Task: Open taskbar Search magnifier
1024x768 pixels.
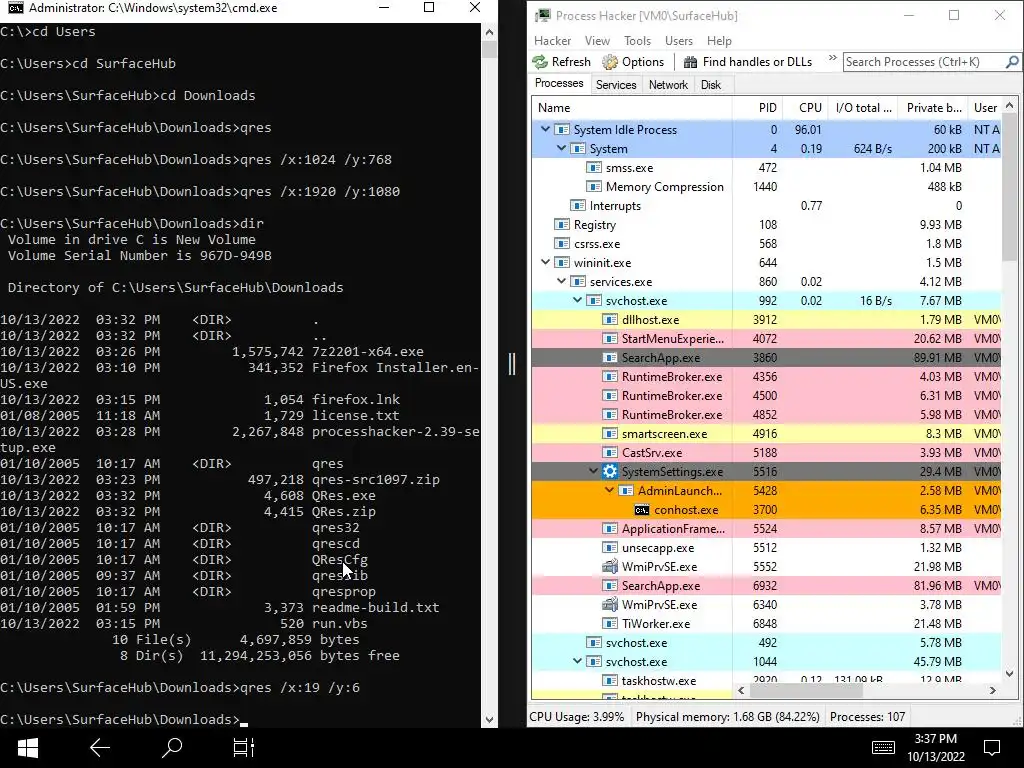Action: click(172, 748)
